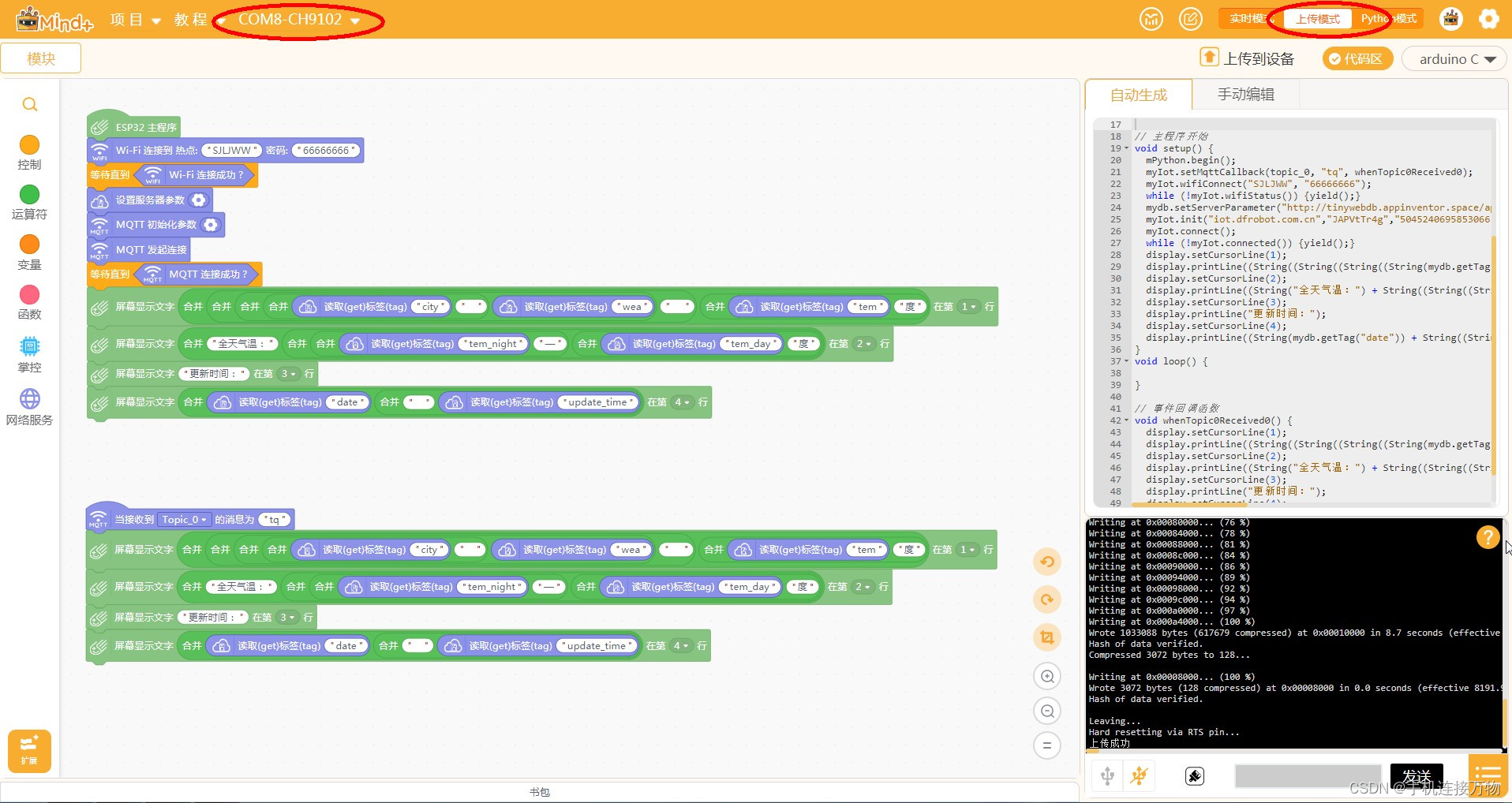Edit the "tq" message field on the MQTT block

tap(275, 520)
